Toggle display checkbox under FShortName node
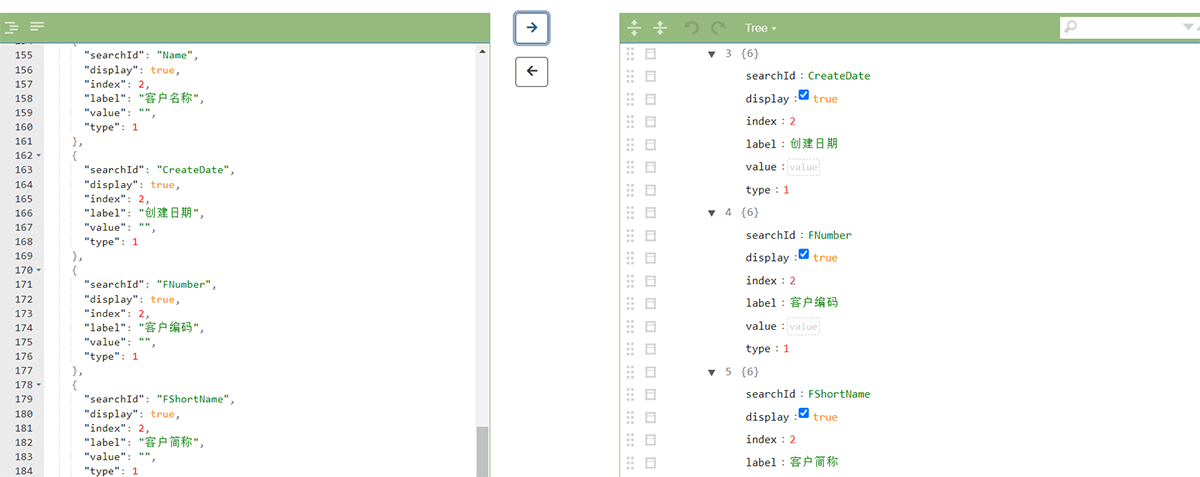The height and width of the screenshot is (477, 1200). 804,414
